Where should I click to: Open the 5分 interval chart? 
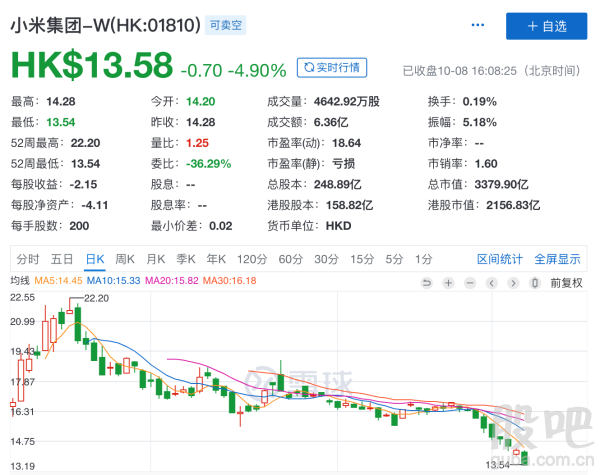[394, 259]
